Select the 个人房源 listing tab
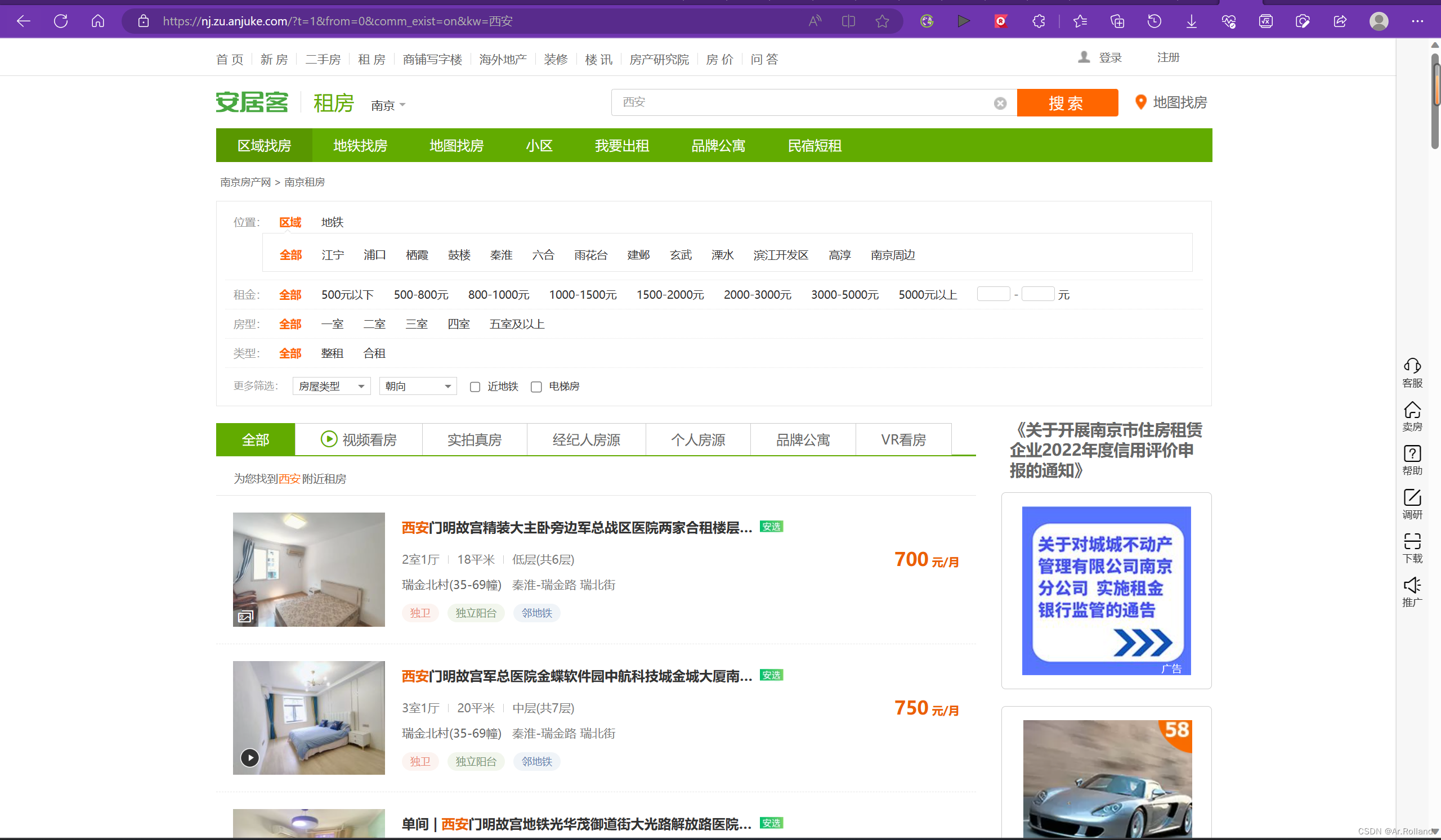The width and height of the screenshot is (1441, 840). [697, 439]
